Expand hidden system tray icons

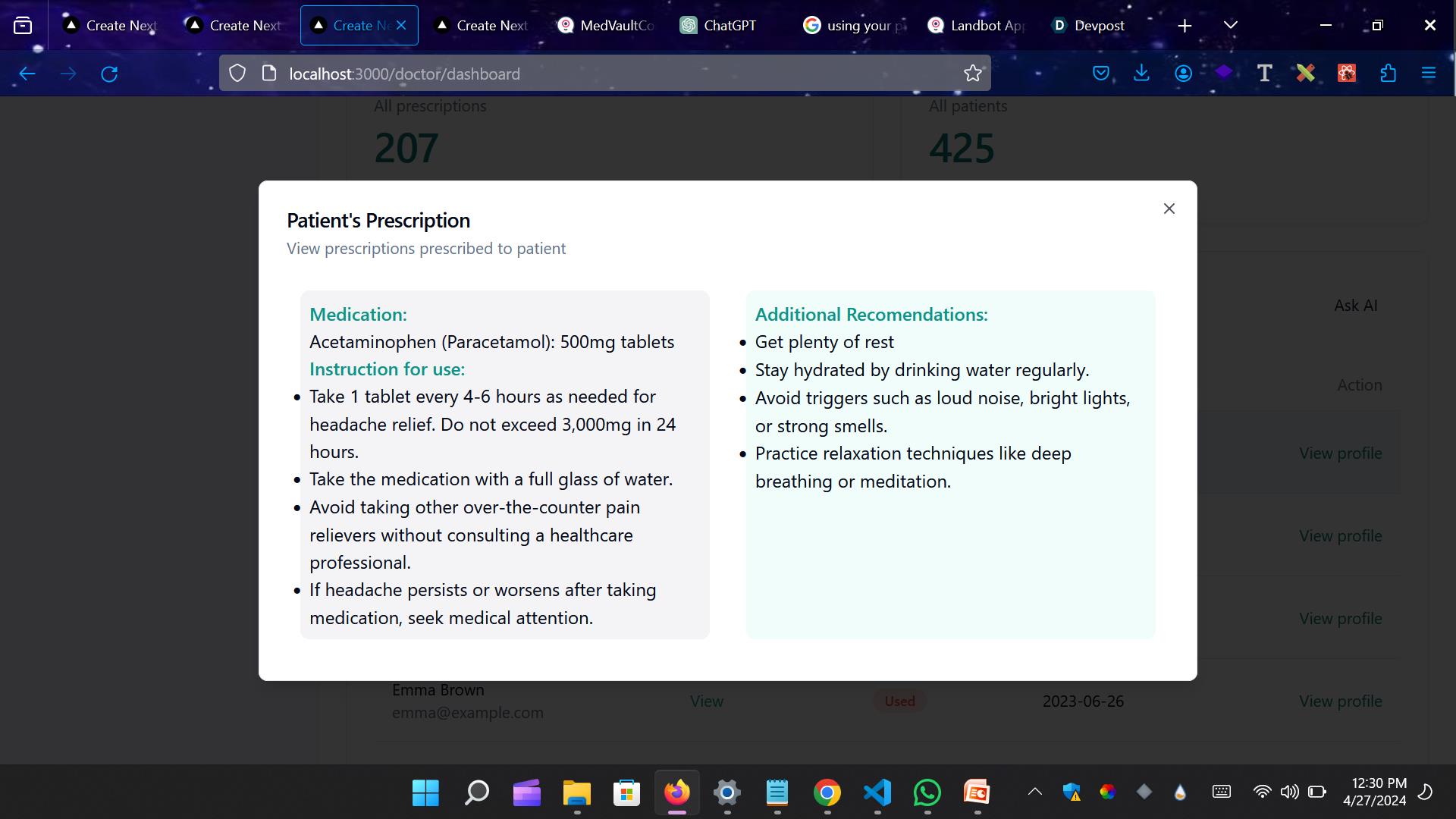coord(1034,792)
